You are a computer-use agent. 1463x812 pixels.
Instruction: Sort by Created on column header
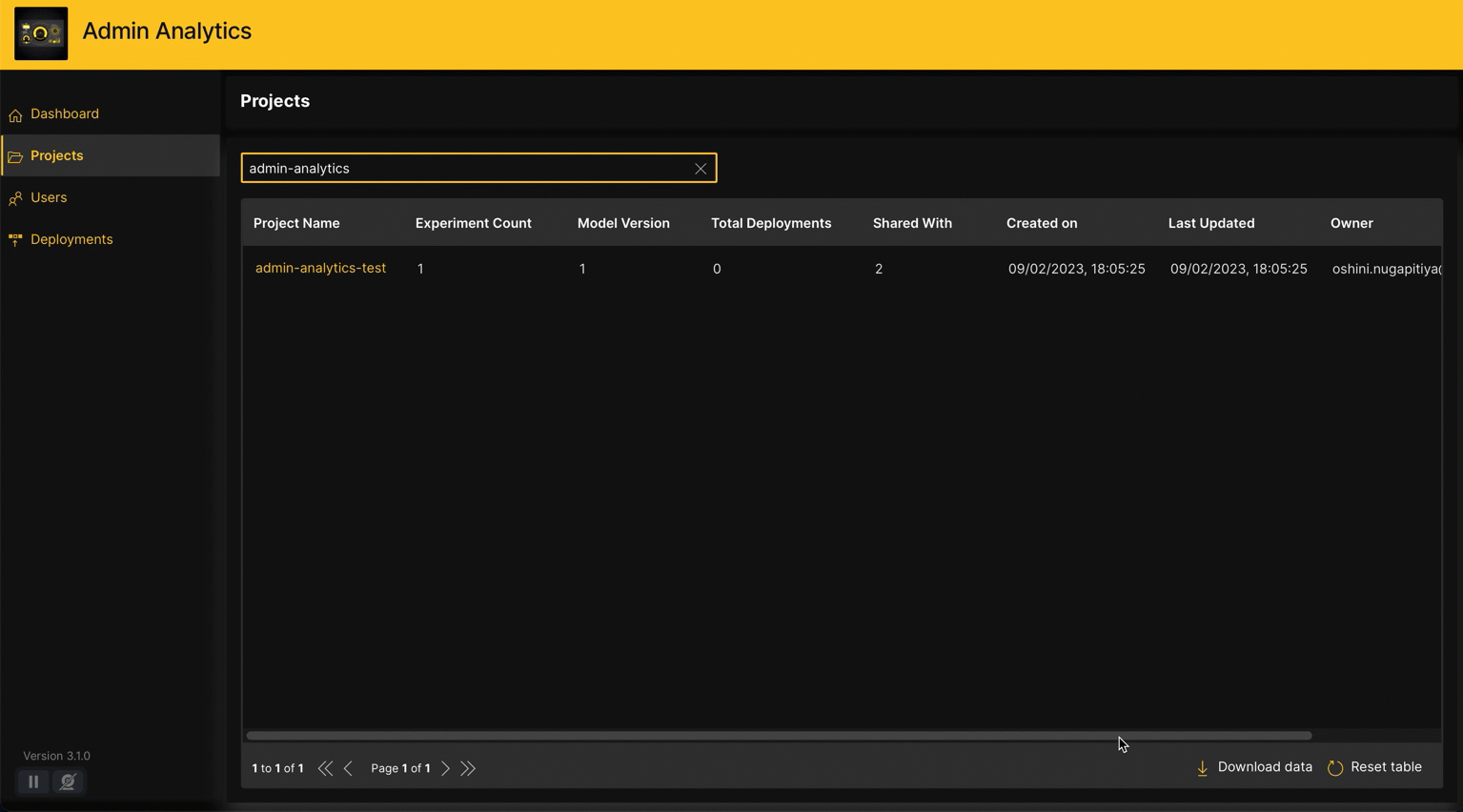click(x=1042, y=223)
